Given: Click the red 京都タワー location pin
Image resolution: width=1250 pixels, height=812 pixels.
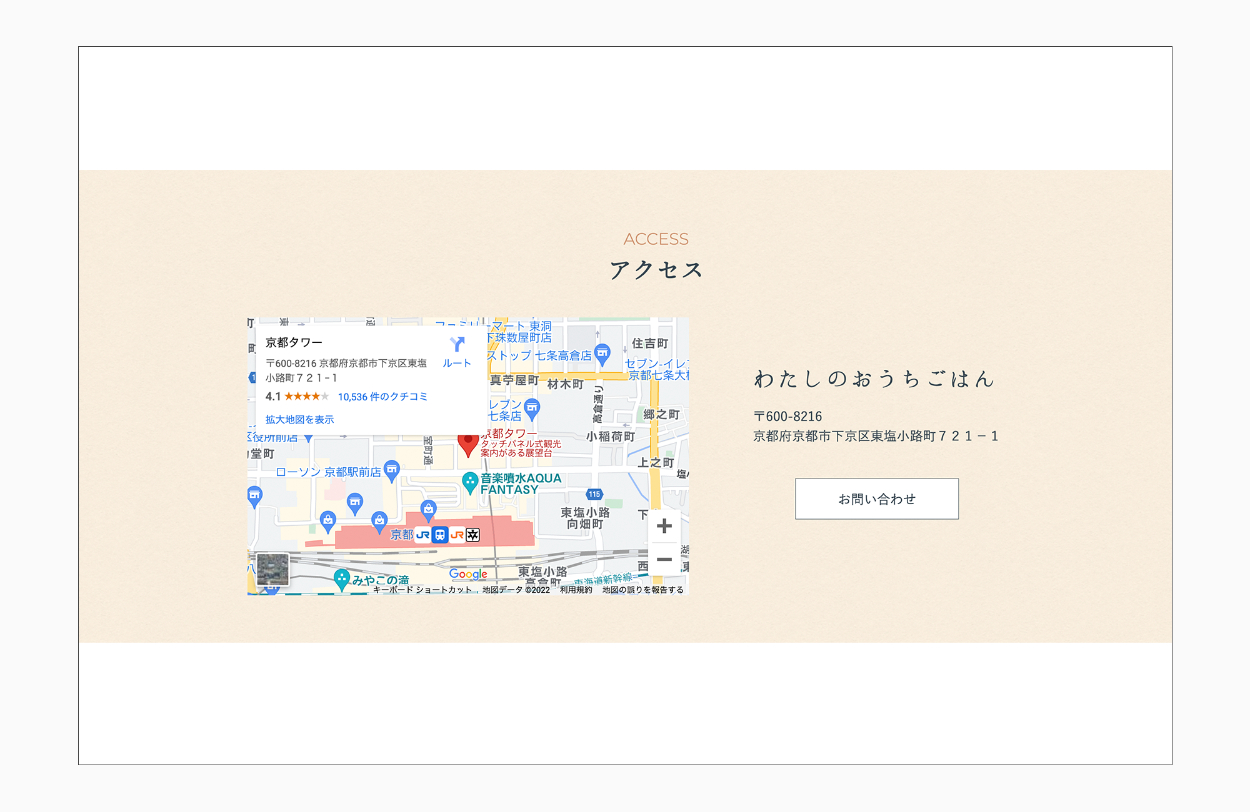Looking at the screenshot, I should [x=468, y=443].
